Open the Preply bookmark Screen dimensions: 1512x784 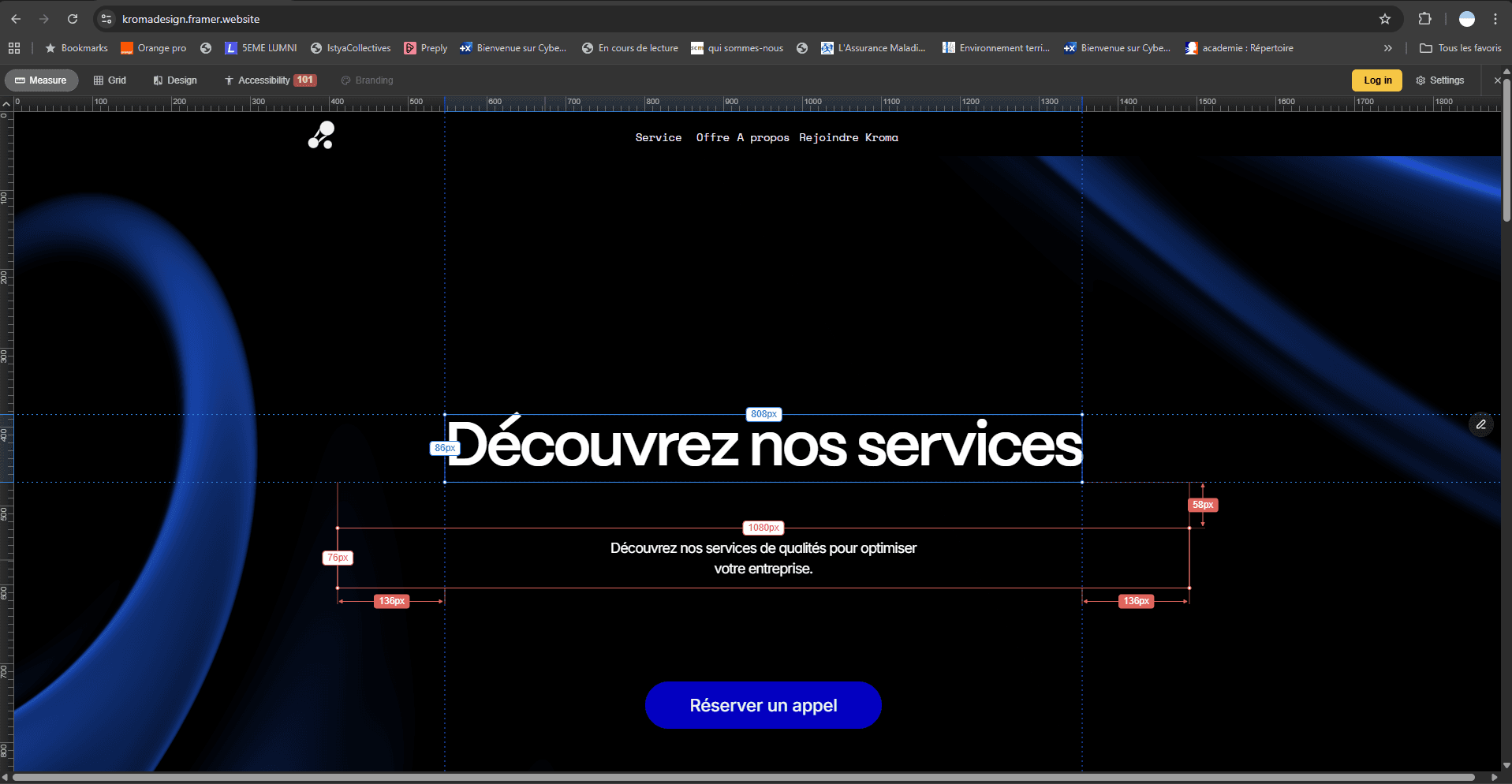[425, 47]
